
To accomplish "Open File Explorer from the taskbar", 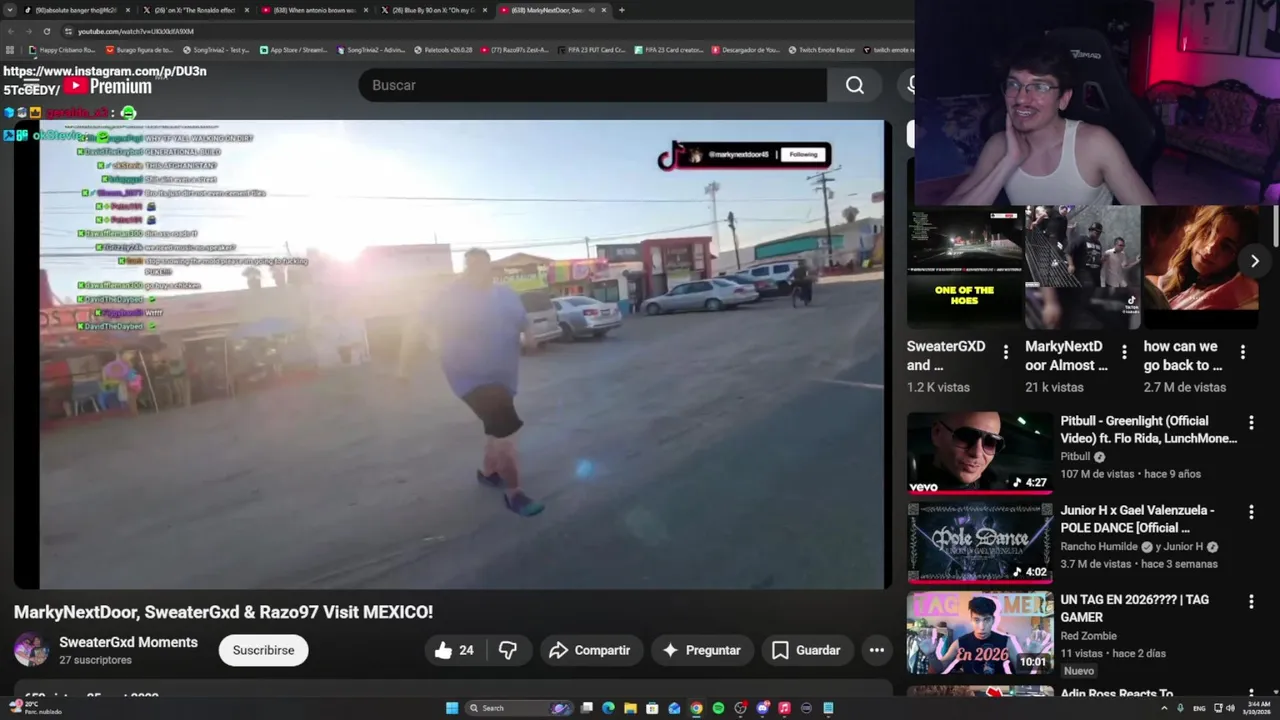I will pos(630,708).
